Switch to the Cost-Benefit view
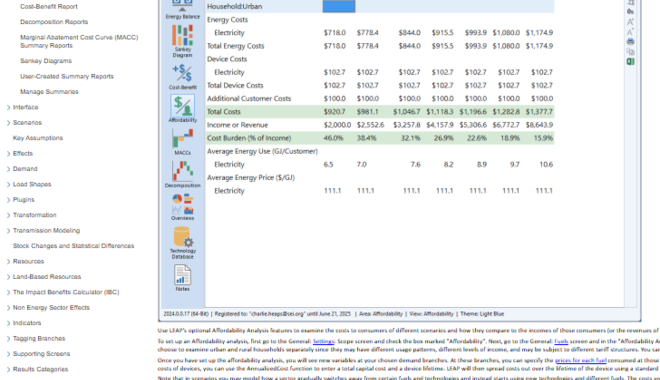The height and width of the screenshot is (380, 660). coord(182,77)
